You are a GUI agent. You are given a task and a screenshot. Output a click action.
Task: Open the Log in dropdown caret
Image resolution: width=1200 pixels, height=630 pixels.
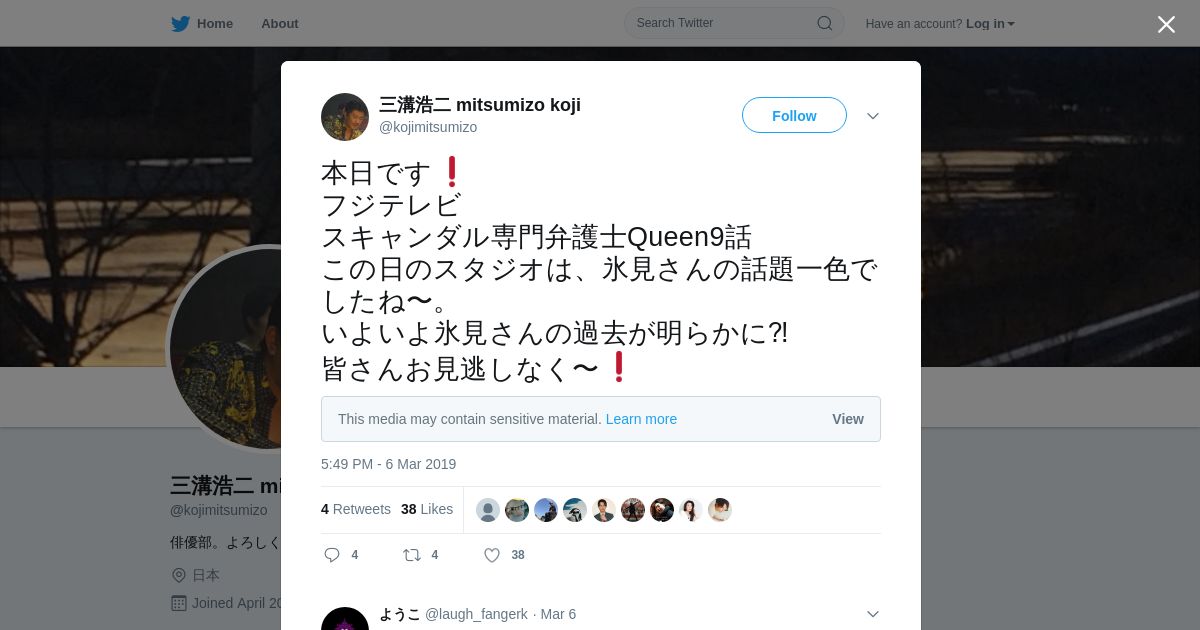[x=1011, y=24]
